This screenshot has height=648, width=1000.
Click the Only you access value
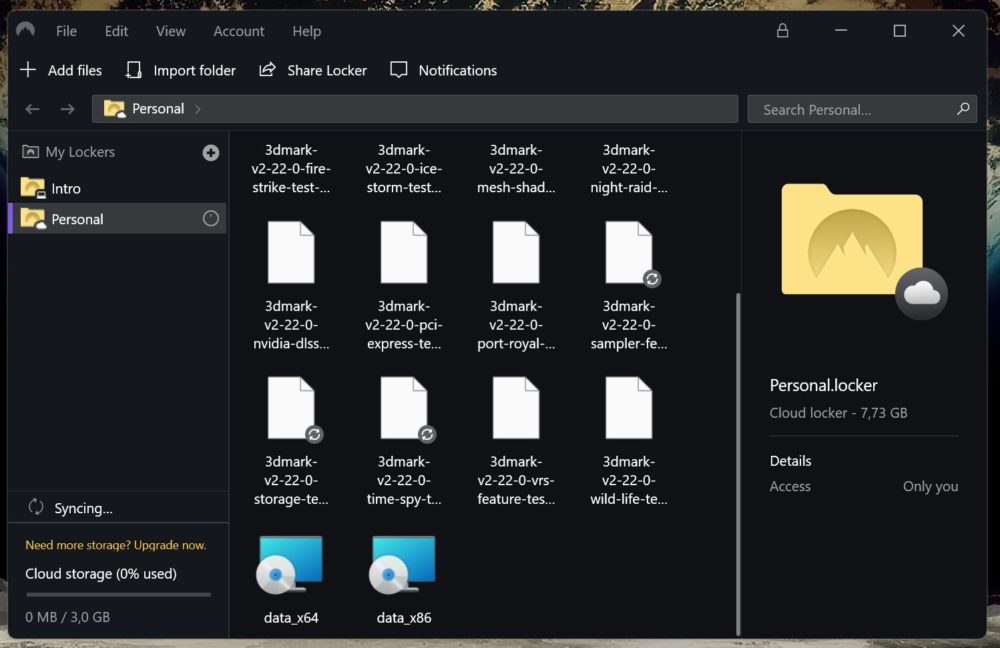(930, 486)
